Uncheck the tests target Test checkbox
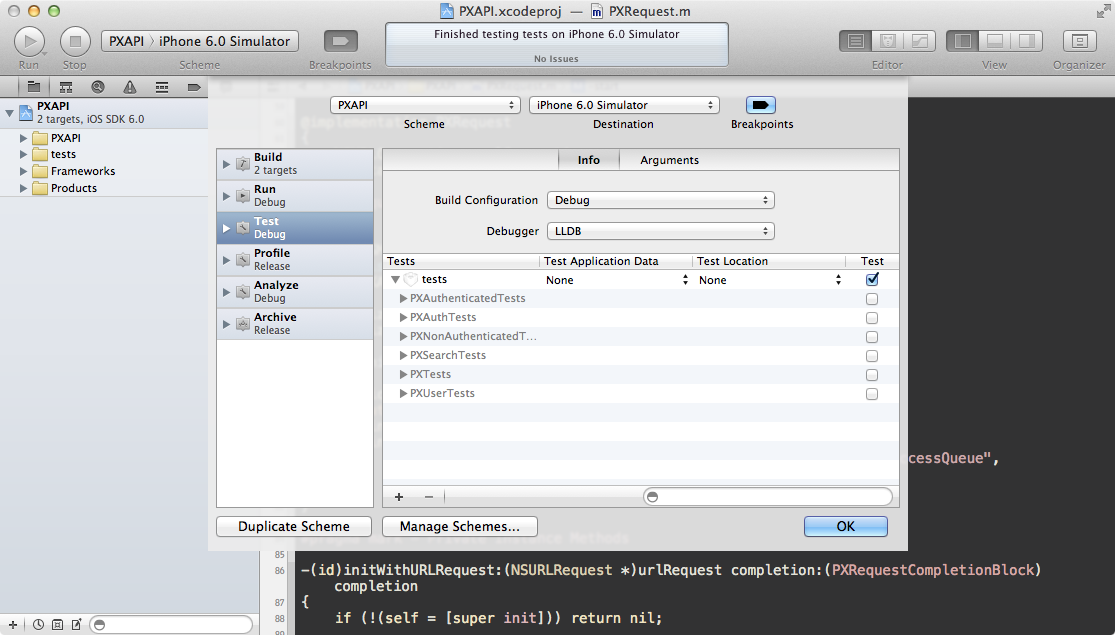Screen dimensions: 1115x635 point(872,280)
